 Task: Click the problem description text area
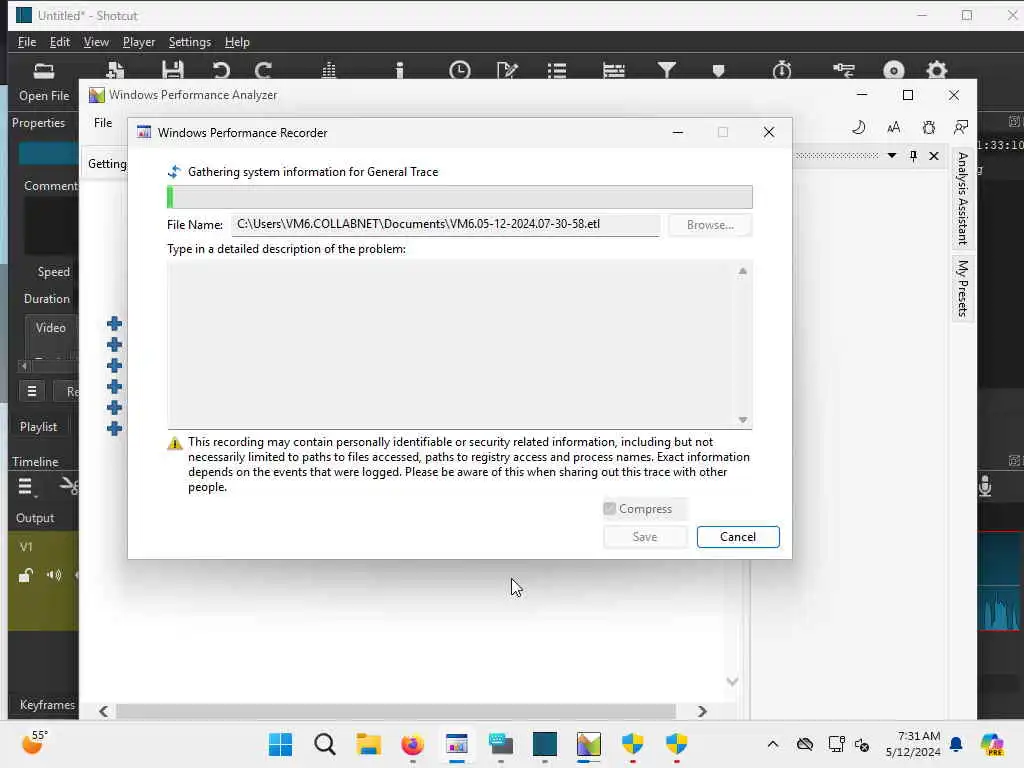[x=460, y=344]
